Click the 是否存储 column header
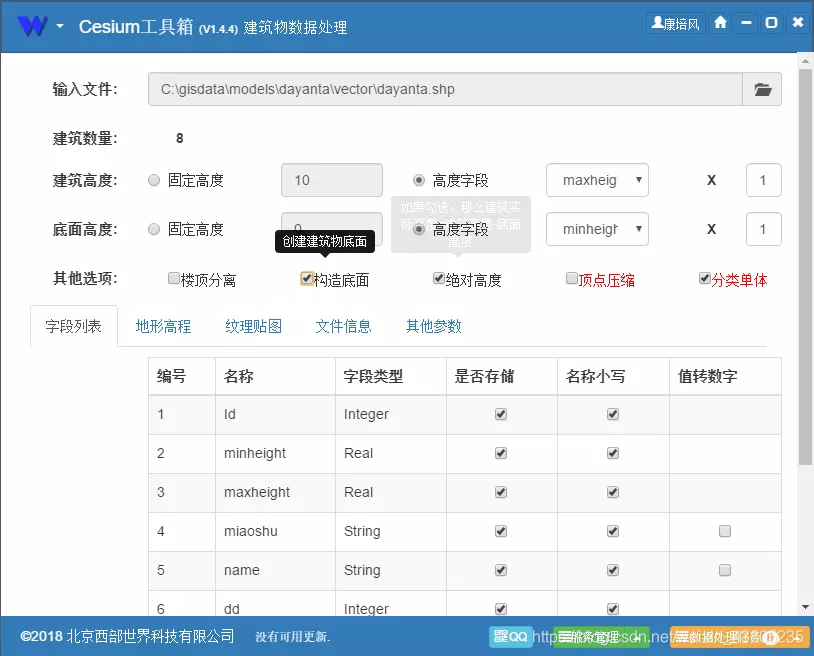 pyautogui.click(x=502, y=376)
